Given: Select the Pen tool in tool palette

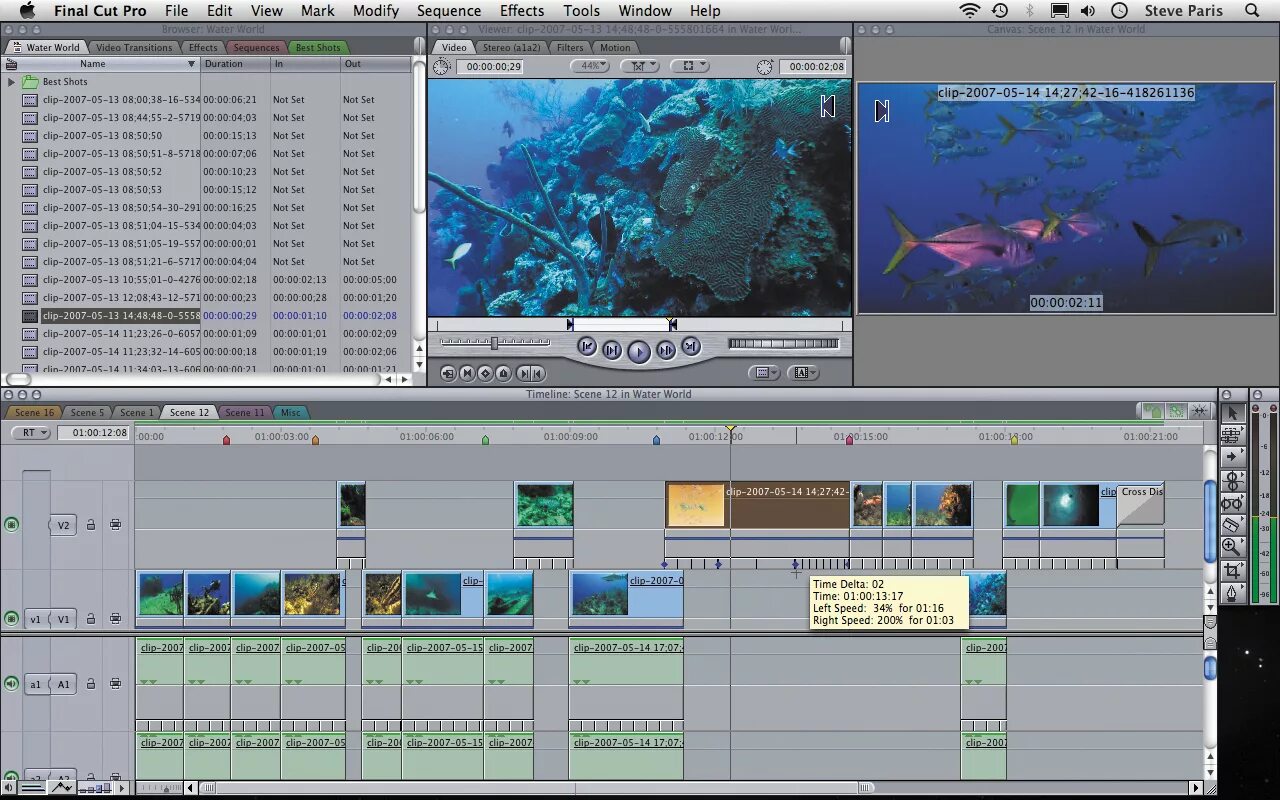Looking at the screenshot, I should (1232, 593).
